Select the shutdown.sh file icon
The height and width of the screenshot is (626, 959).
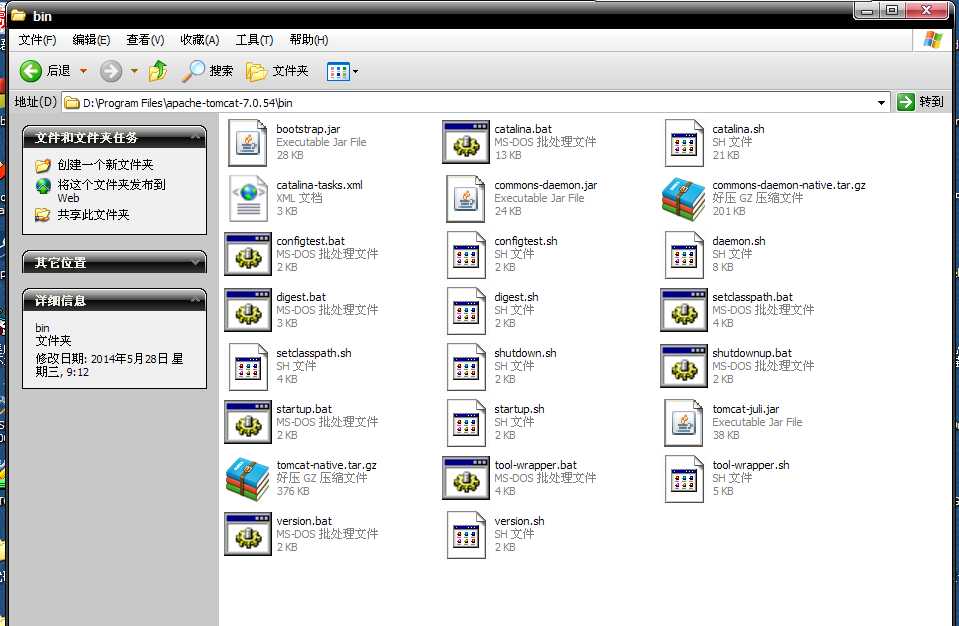(x=466, y=367)
